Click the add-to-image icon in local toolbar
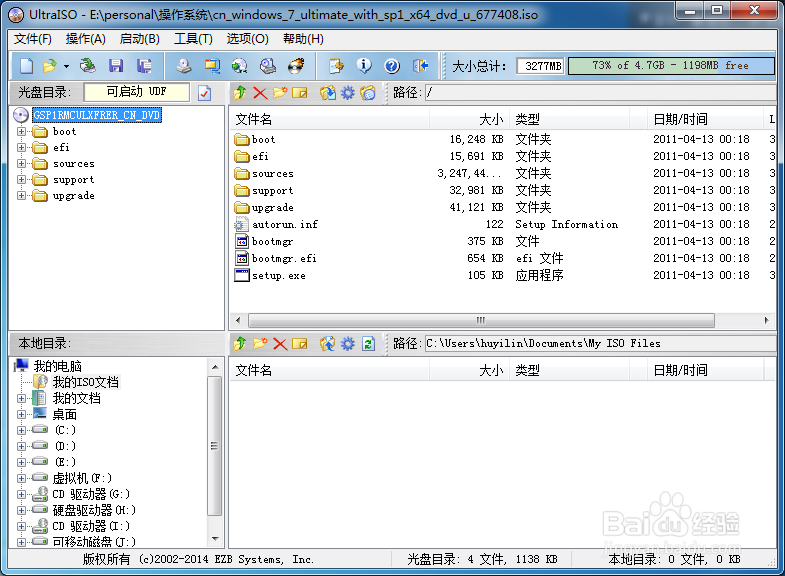The image size is (785, 576). [328, 344]
